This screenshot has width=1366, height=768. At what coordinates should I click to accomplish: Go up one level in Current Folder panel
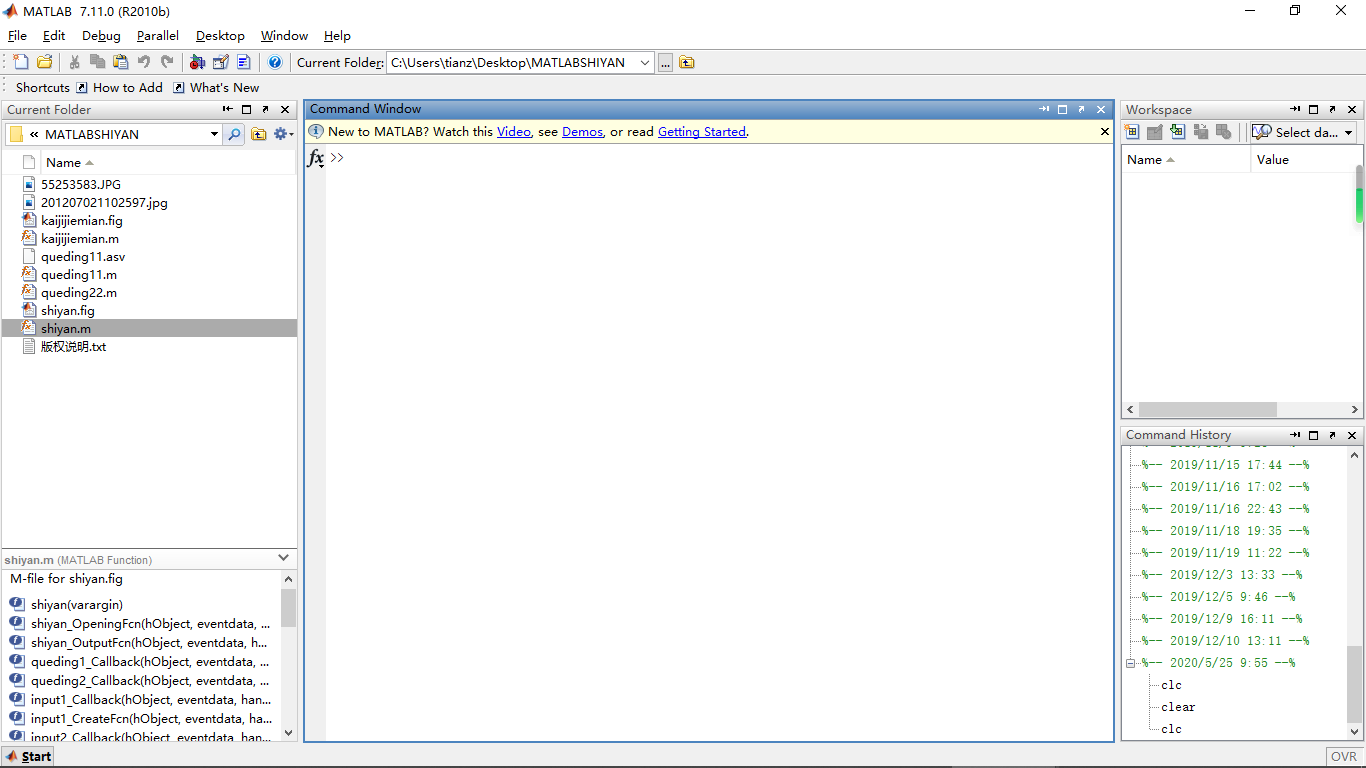point(259,134)
